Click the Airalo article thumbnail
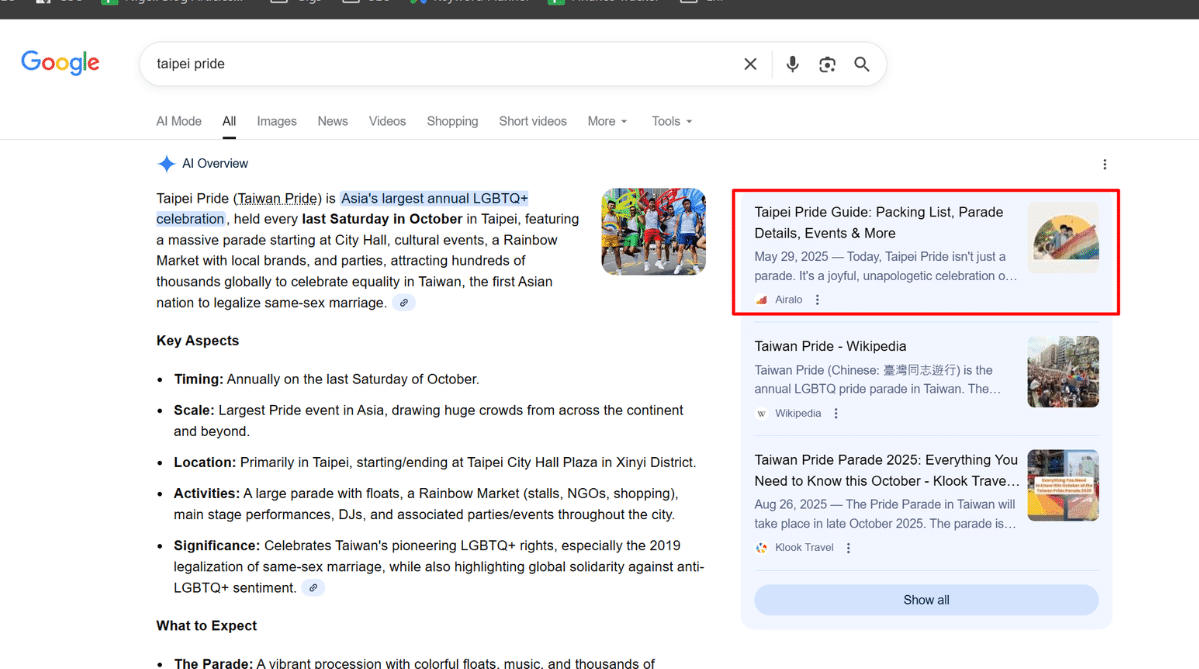1199x669 pixels. pos(1063,238)
